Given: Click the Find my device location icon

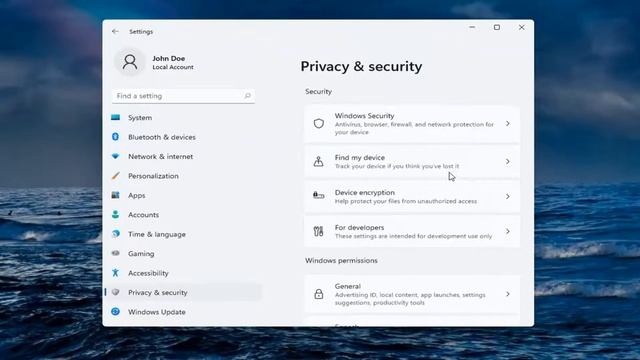Looking at the screenshot, I should coord(318,162).
